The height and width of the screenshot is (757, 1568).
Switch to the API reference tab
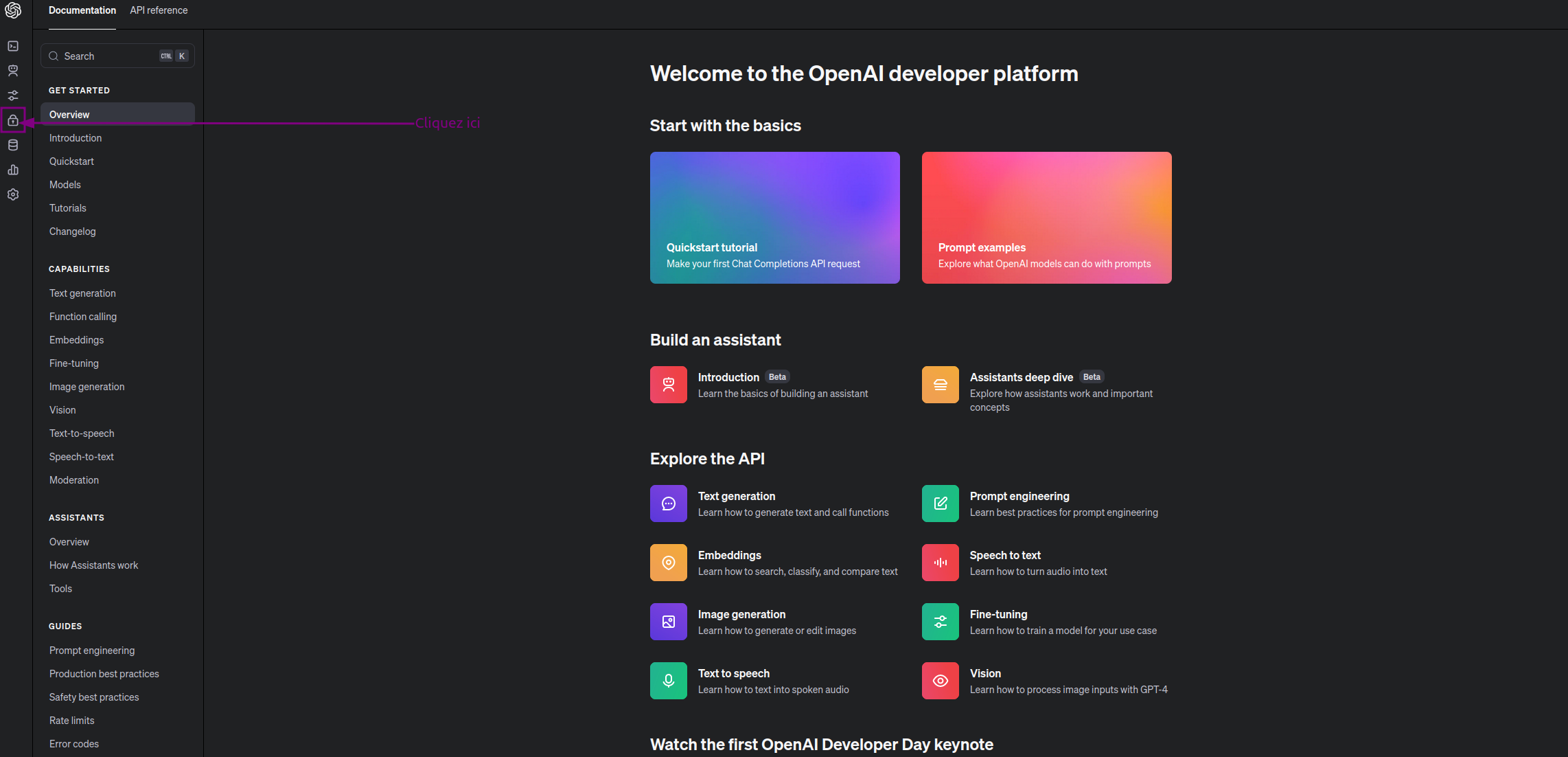click(x=159, y=10)
